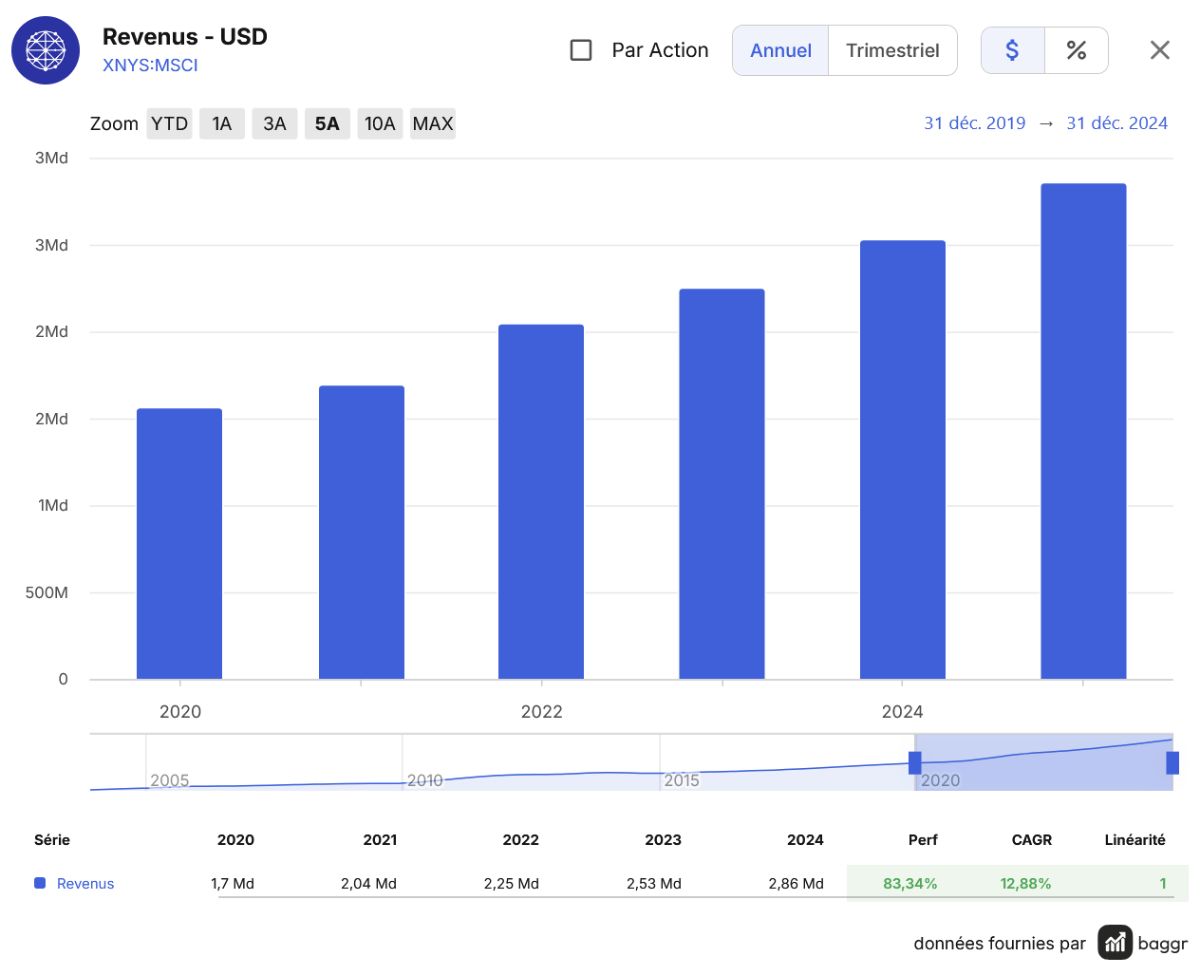Click the 500M y-axis label

[x=46, y=593]
